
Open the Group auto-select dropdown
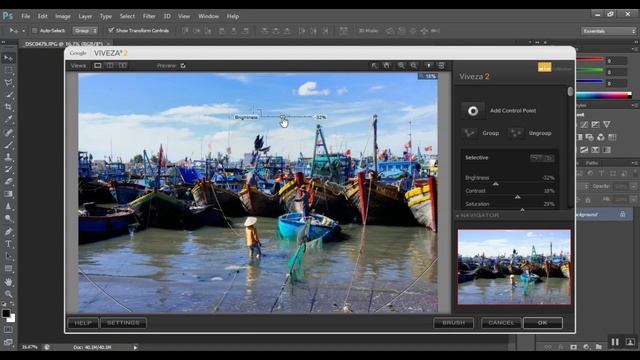tap(85, 31)
